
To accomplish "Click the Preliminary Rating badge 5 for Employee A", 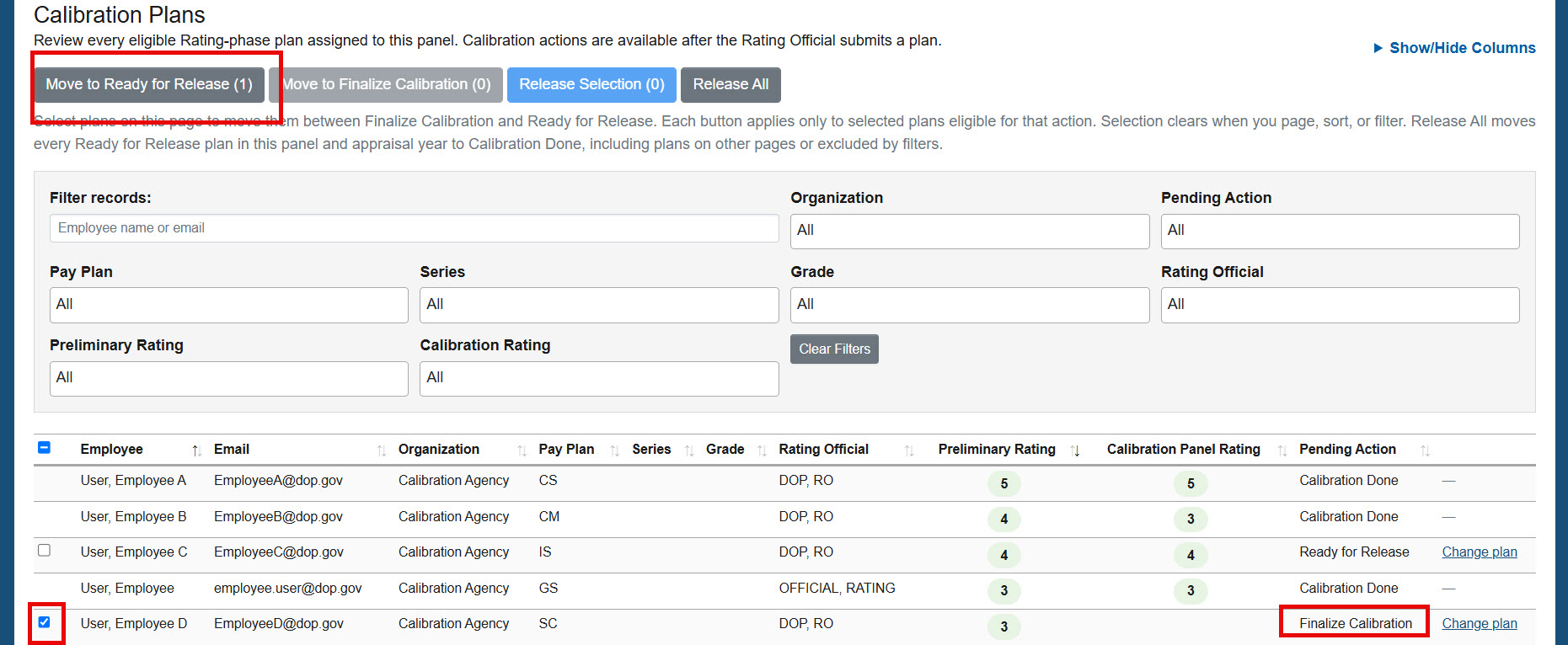I will point(1003,483).
